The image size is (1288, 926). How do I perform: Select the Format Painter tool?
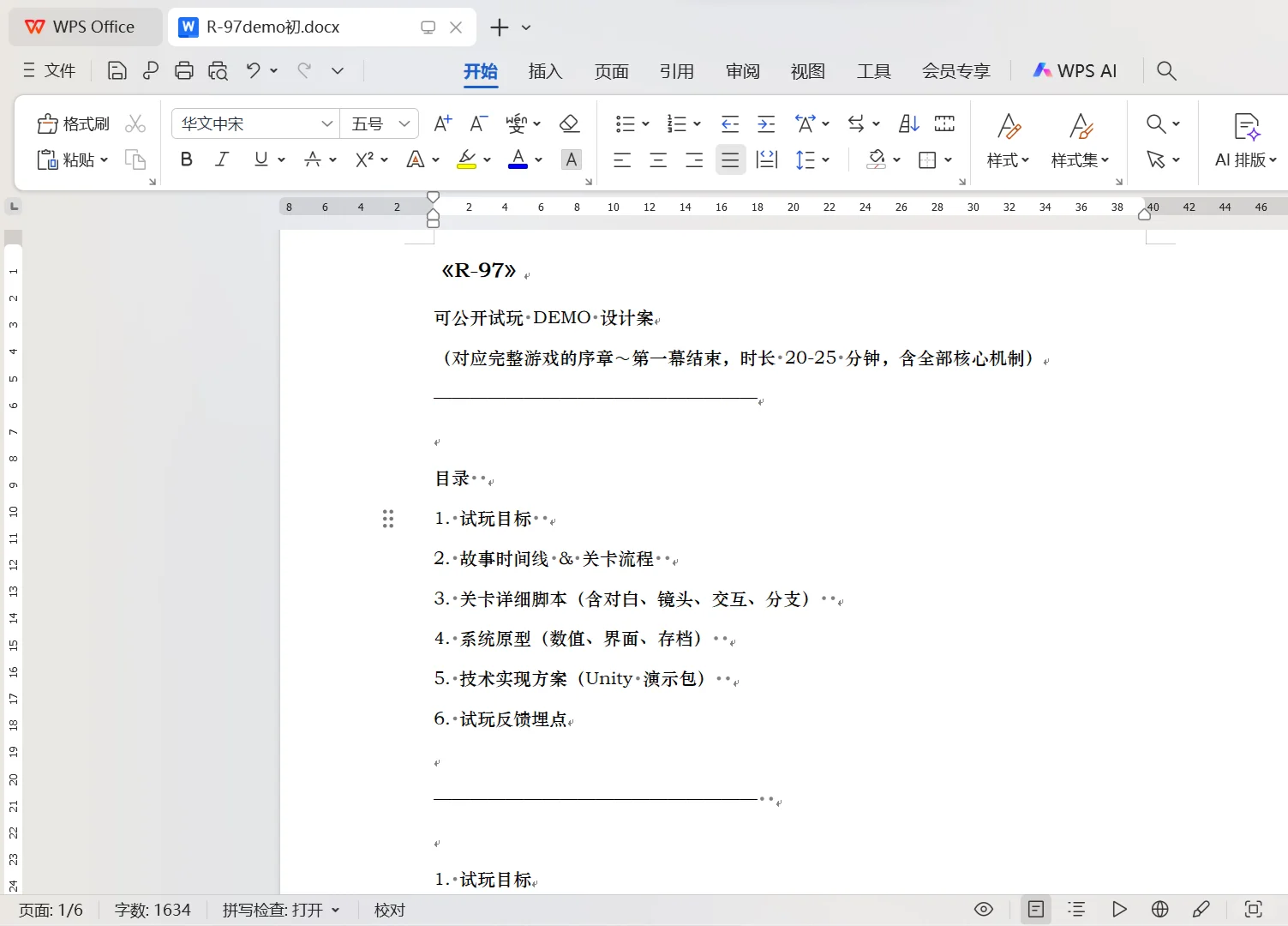(x=73, y=123)
